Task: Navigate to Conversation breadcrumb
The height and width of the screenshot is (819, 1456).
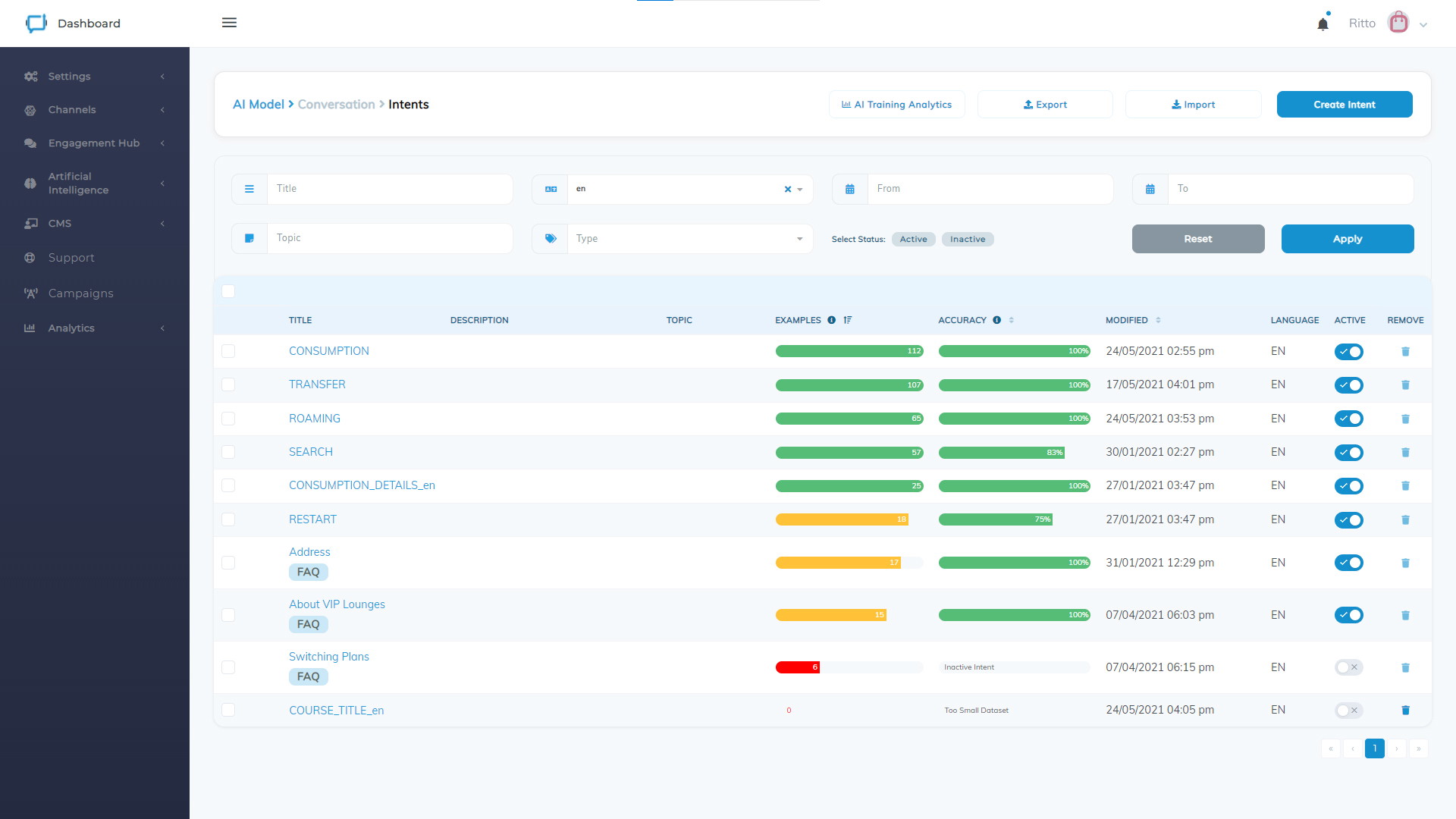Action: coord(337,104)
